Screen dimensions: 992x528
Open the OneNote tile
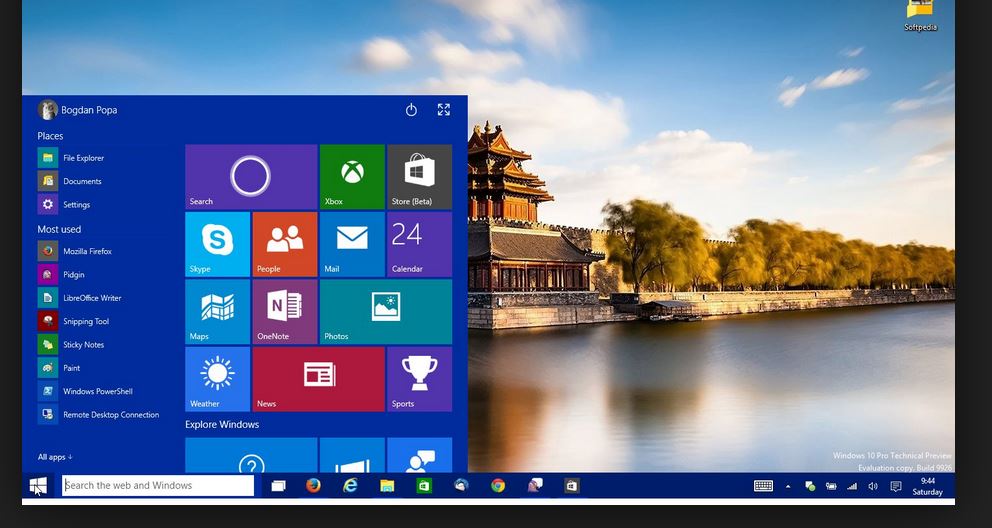click(285, 312)
